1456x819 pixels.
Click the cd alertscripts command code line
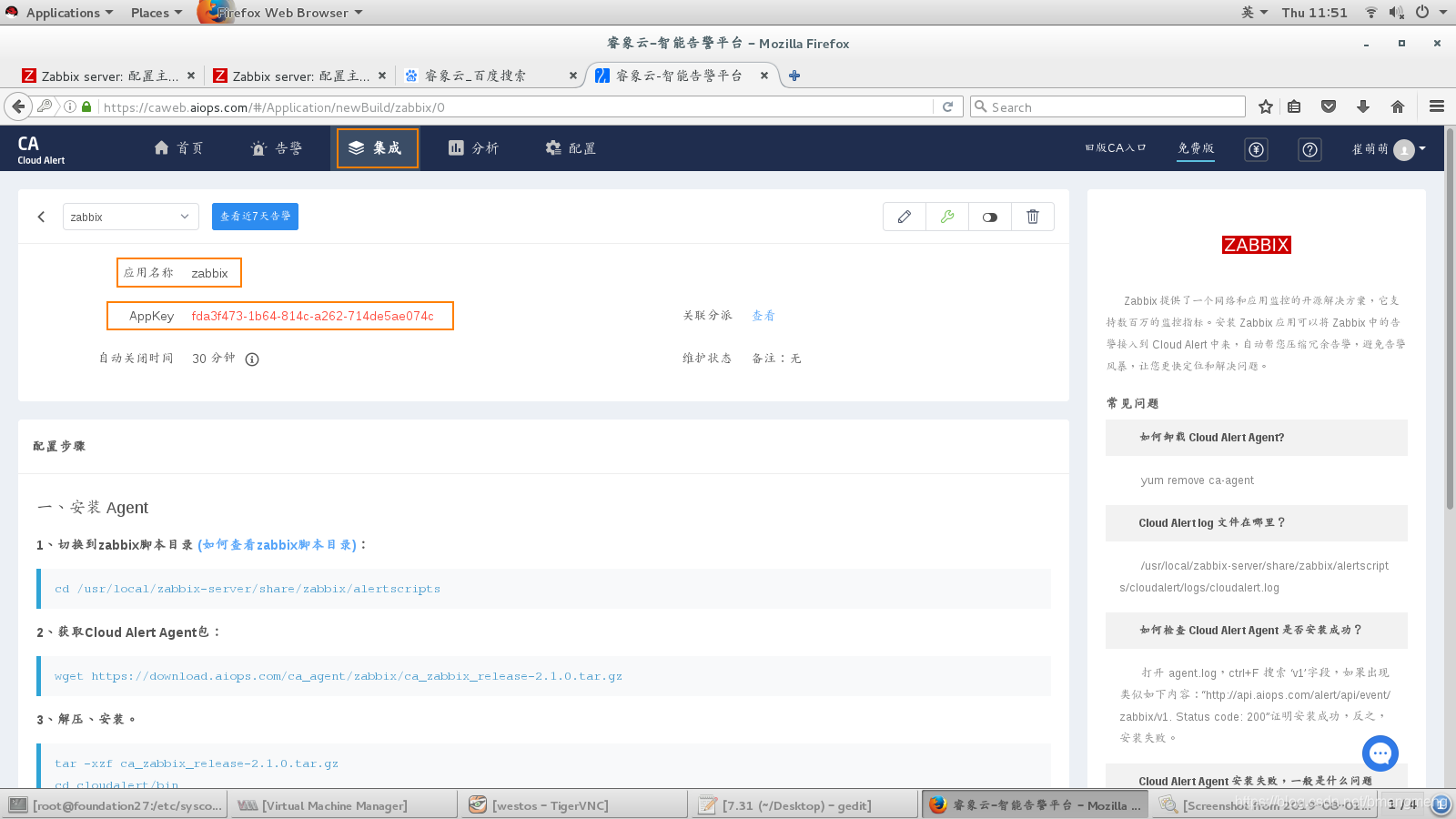tap(544, 589)
